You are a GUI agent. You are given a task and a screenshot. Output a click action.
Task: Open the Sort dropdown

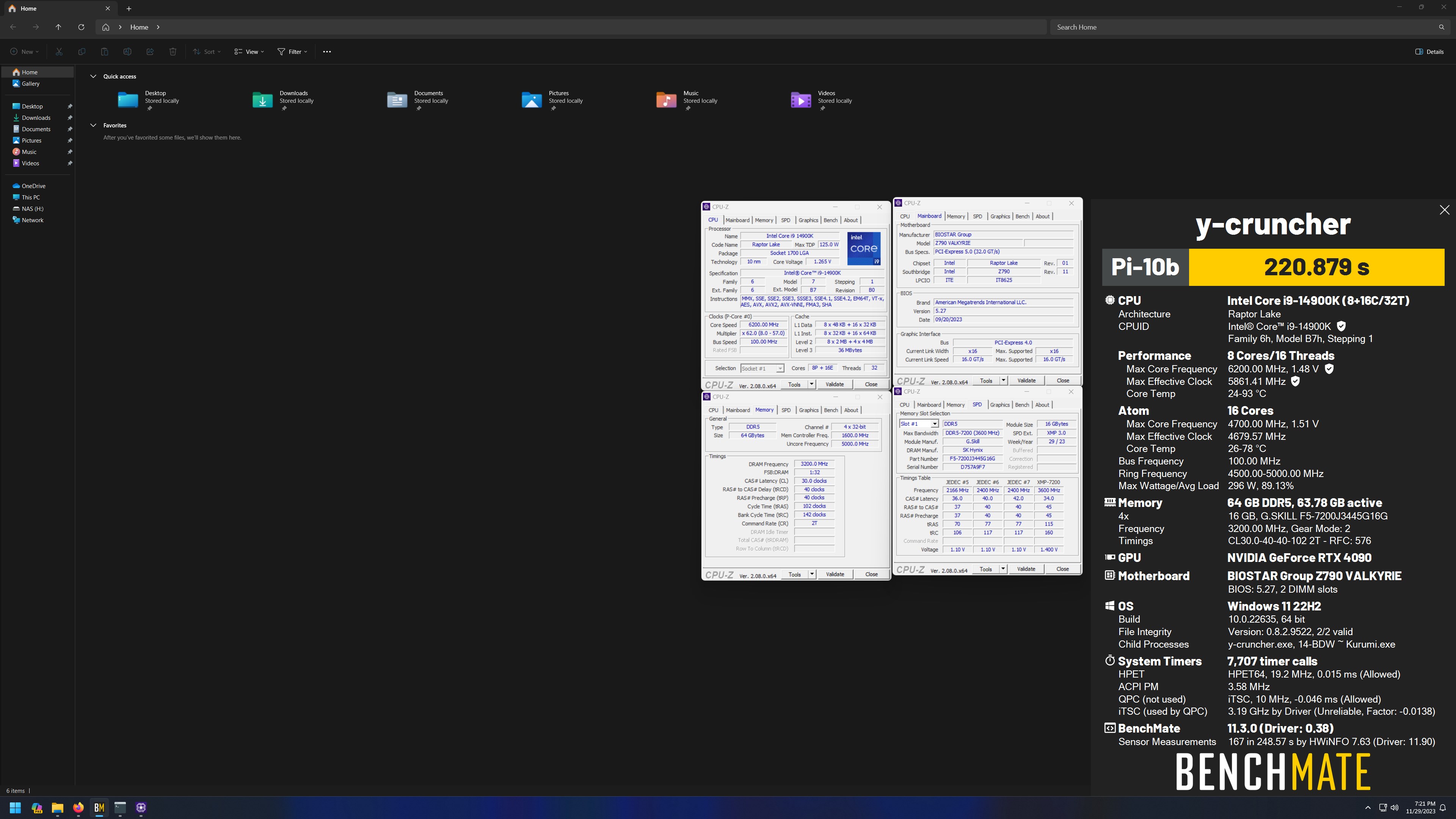click(x=207, y=52)
